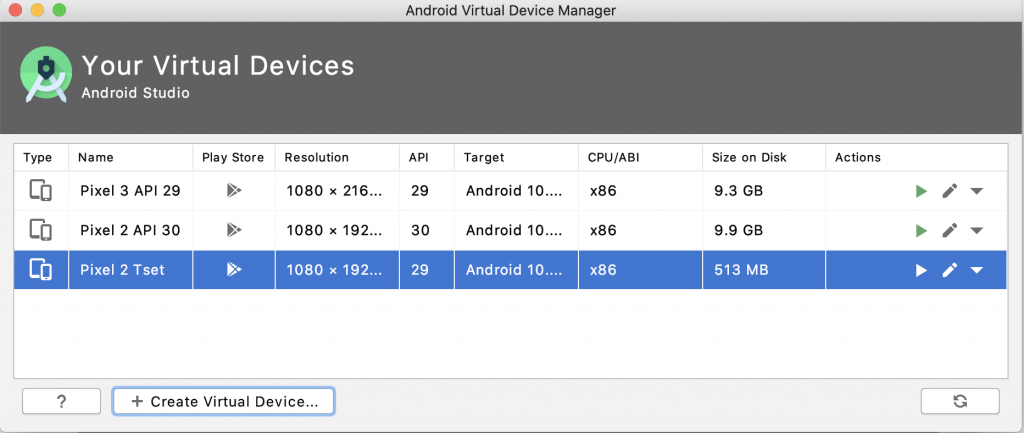Image resolution: width=1024 pixels, height=433 pixels.
Task: Open more actions for Pixel 2 Tset
Action: [976, 270]
